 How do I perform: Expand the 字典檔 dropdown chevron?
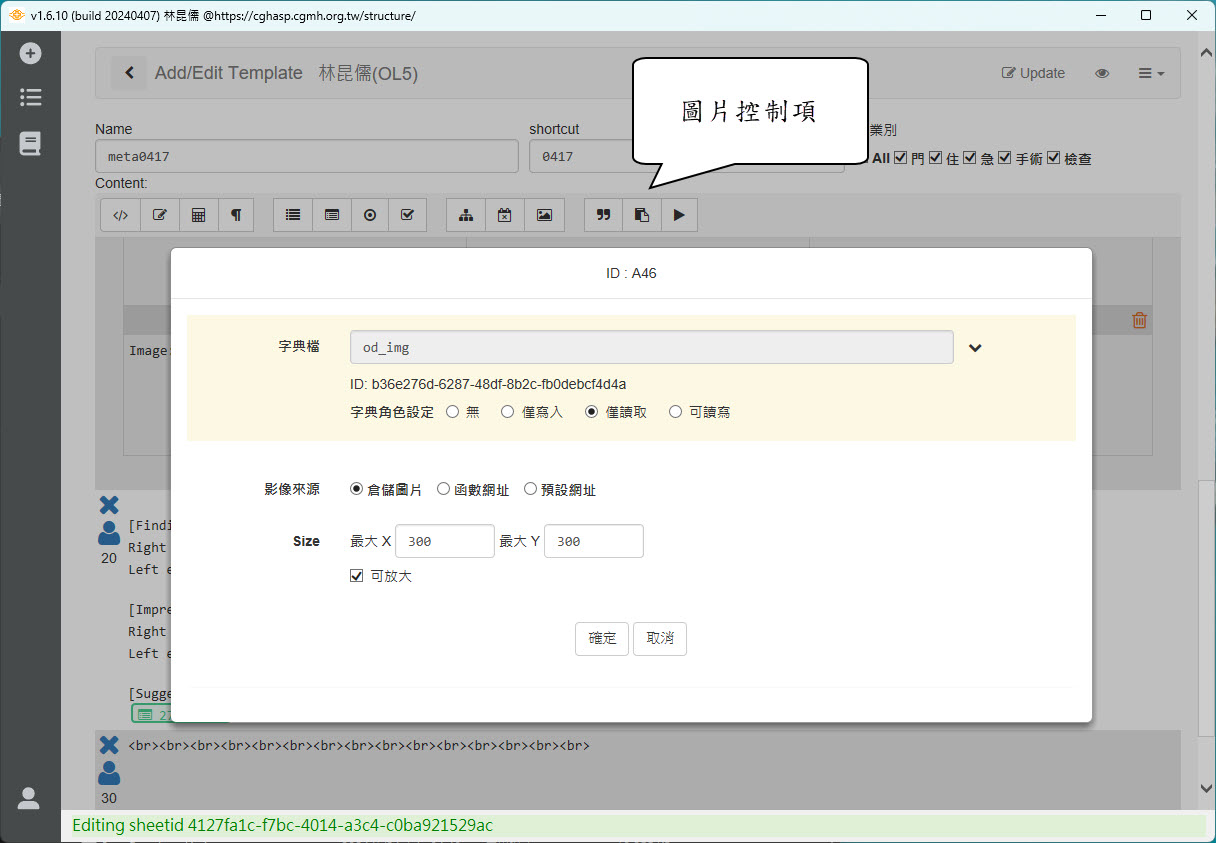(975, 348)
